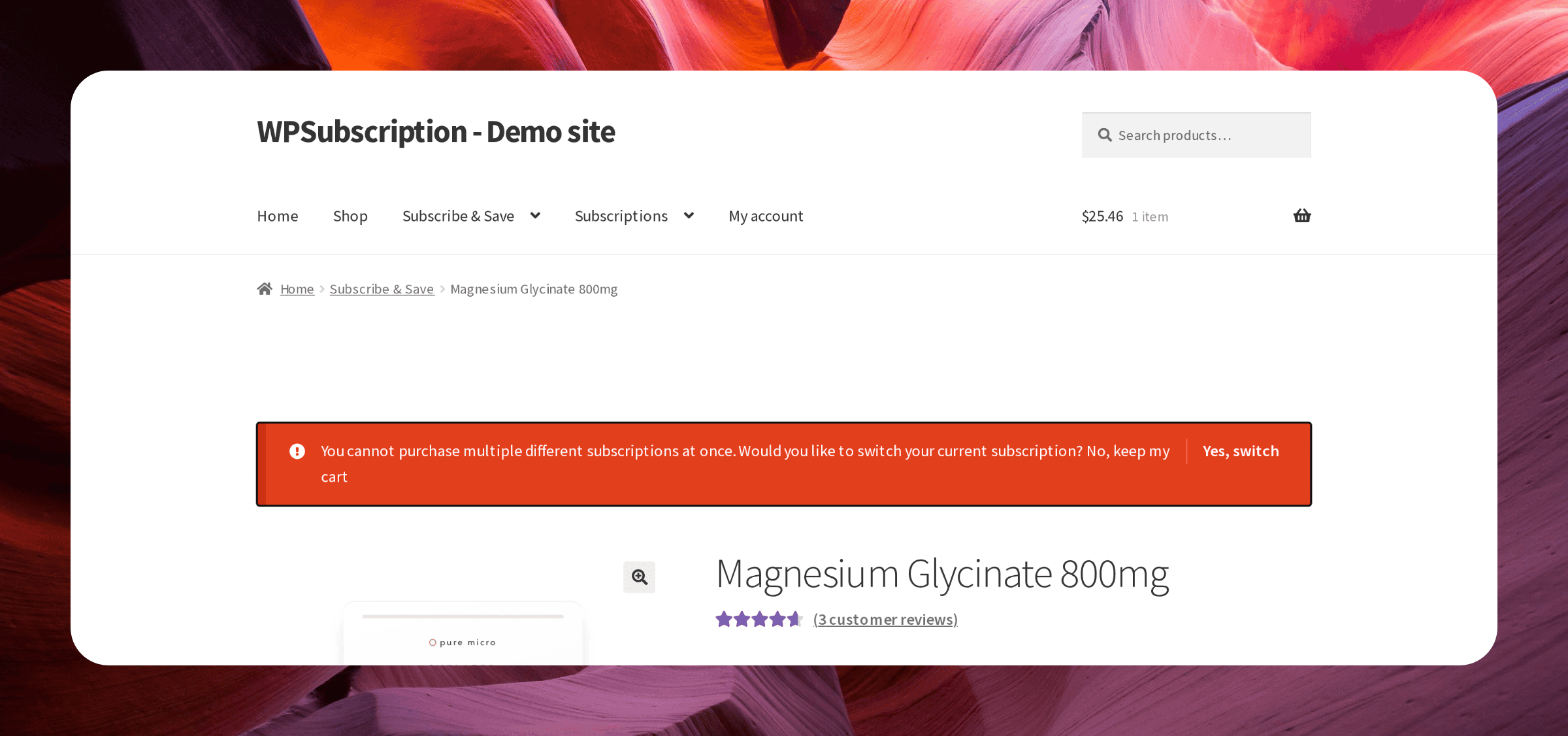Expand the Subscribe & Save menu arrow
The width and height of the screenshot is (1568, 736).
(x=535, y=216)
